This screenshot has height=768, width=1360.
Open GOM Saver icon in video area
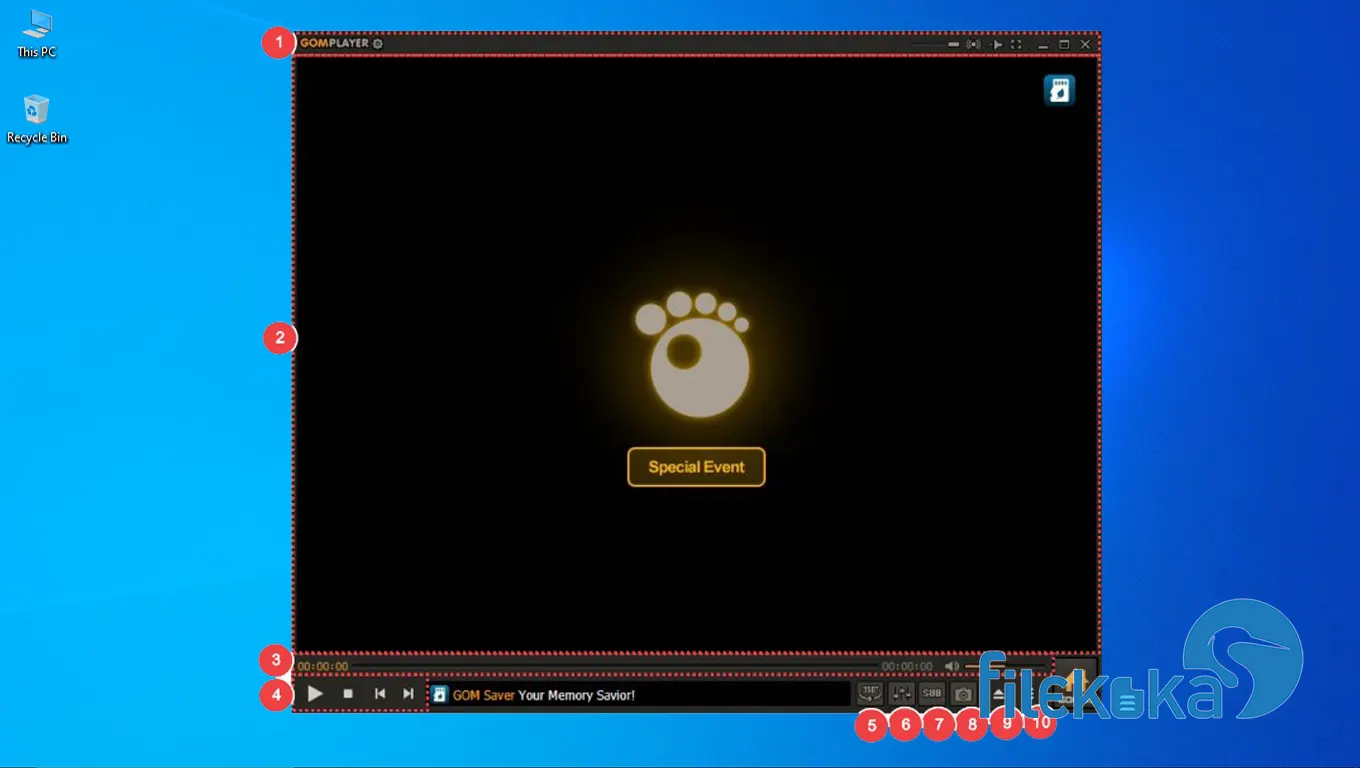[x=1059, y=89]
